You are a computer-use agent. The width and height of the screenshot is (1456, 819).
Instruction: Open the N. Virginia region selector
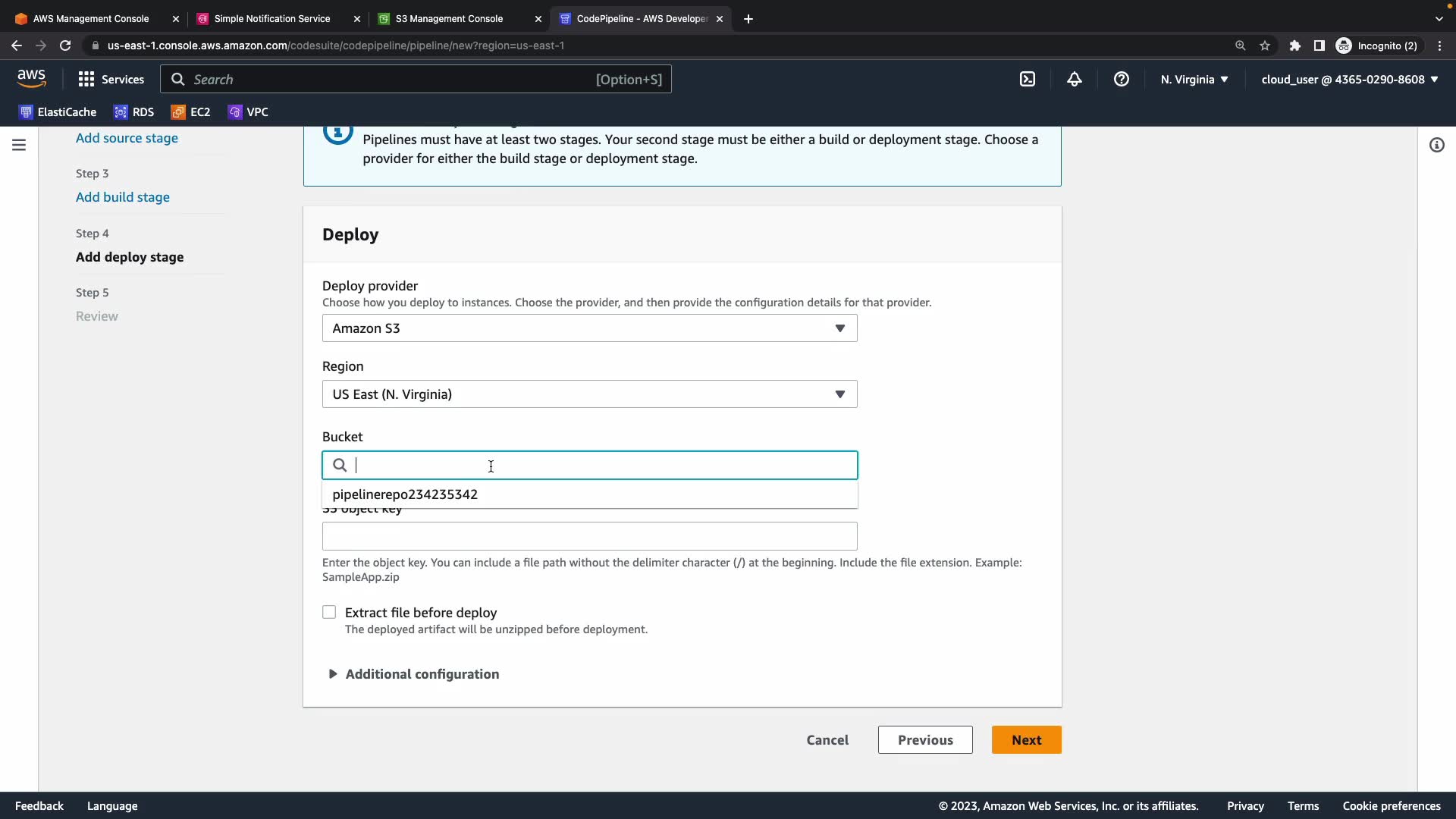[1194, 79]
